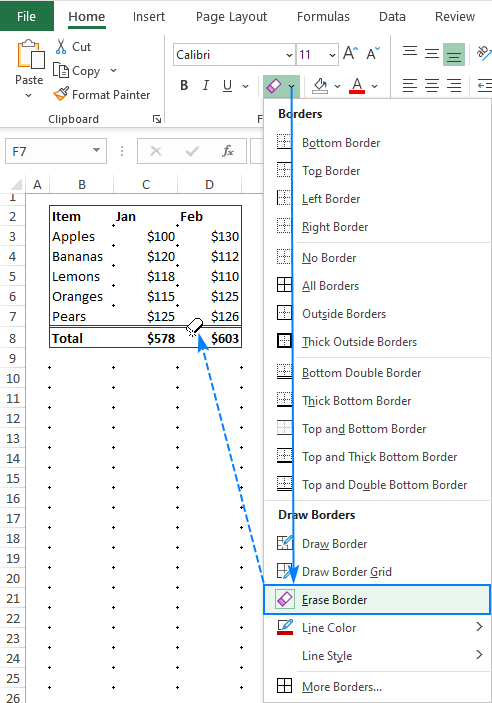The width and height of the screenshot is (492, 703).
Task: Increase font size with larger A
Action: tap(350, 53)
